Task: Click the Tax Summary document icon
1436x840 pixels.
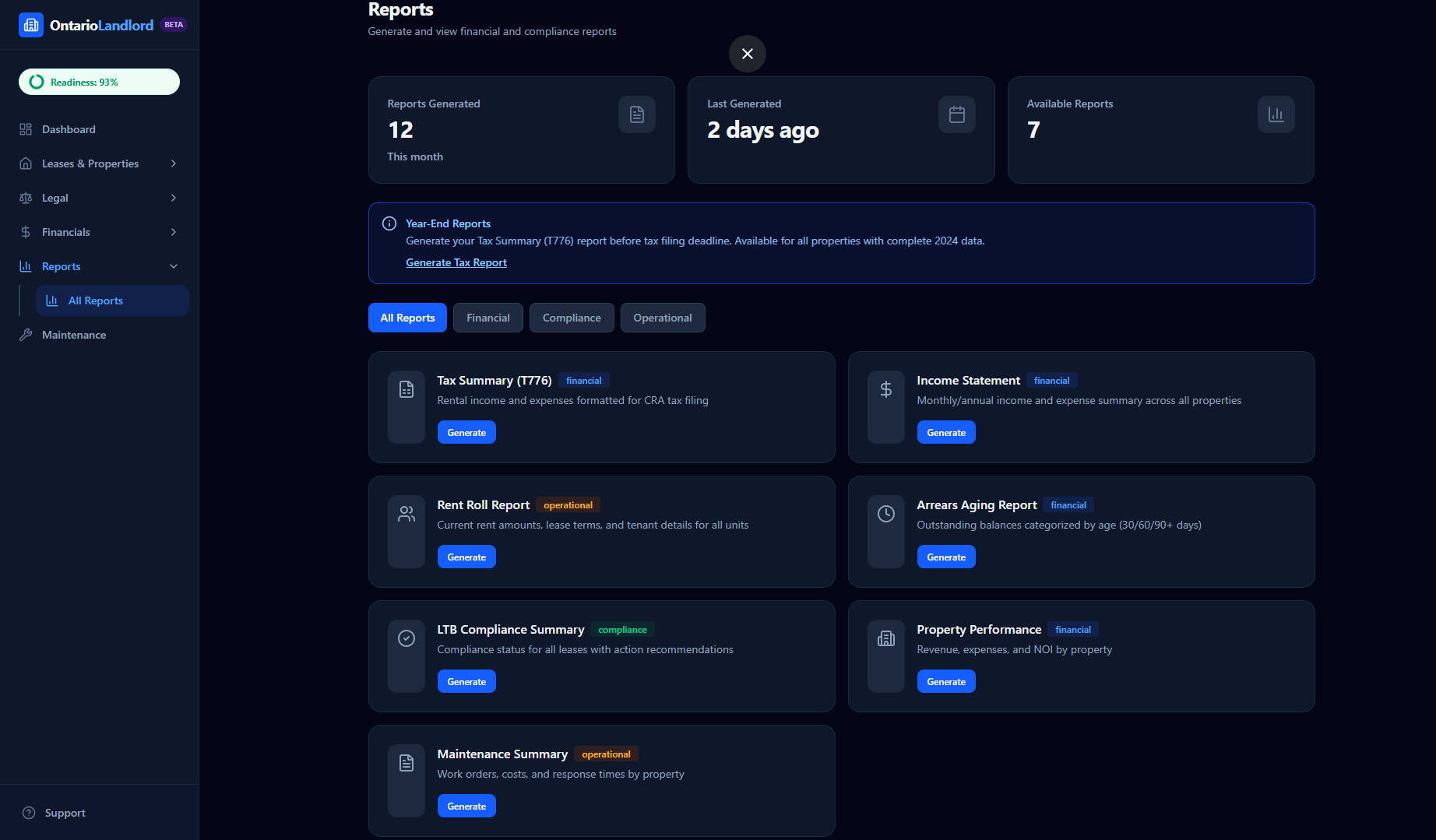Action: pos(407,389)
